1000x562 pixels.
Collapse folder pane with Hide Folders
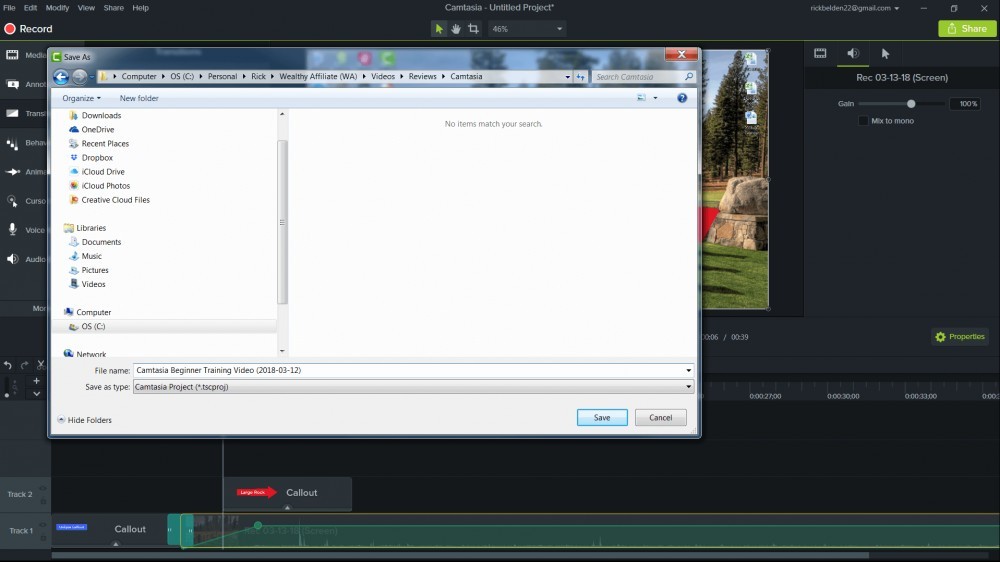click(84, 420)
